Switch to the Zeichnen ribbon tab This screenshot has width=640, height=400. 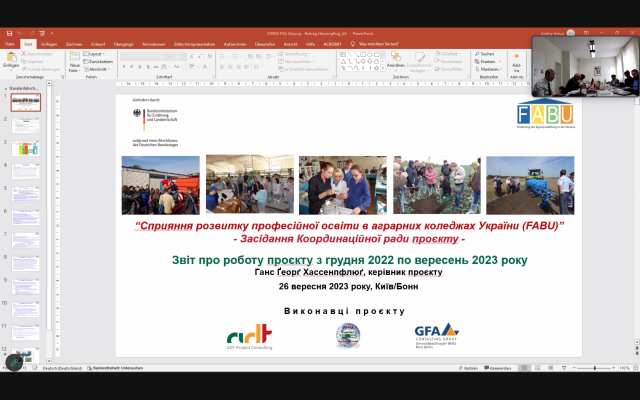pyautogui.click(x=74, y=44)
